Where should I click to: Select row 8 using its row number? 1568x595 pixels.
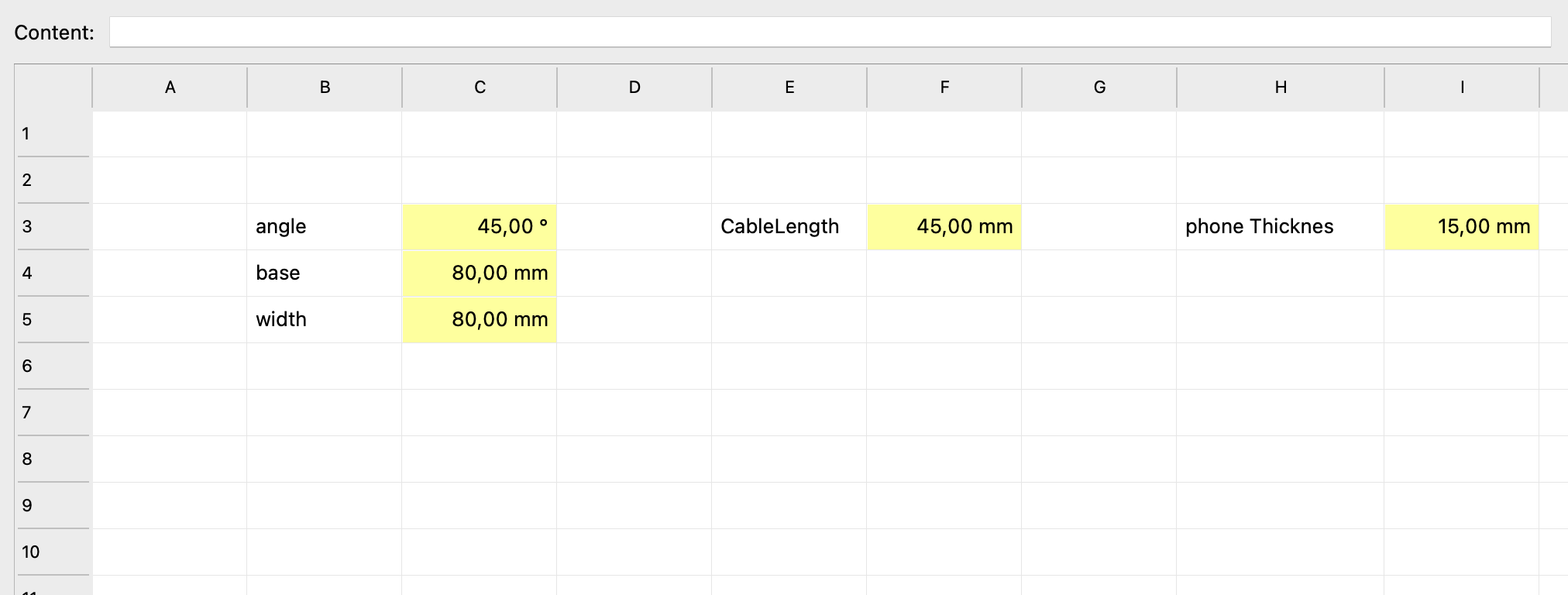click(53, 459)
